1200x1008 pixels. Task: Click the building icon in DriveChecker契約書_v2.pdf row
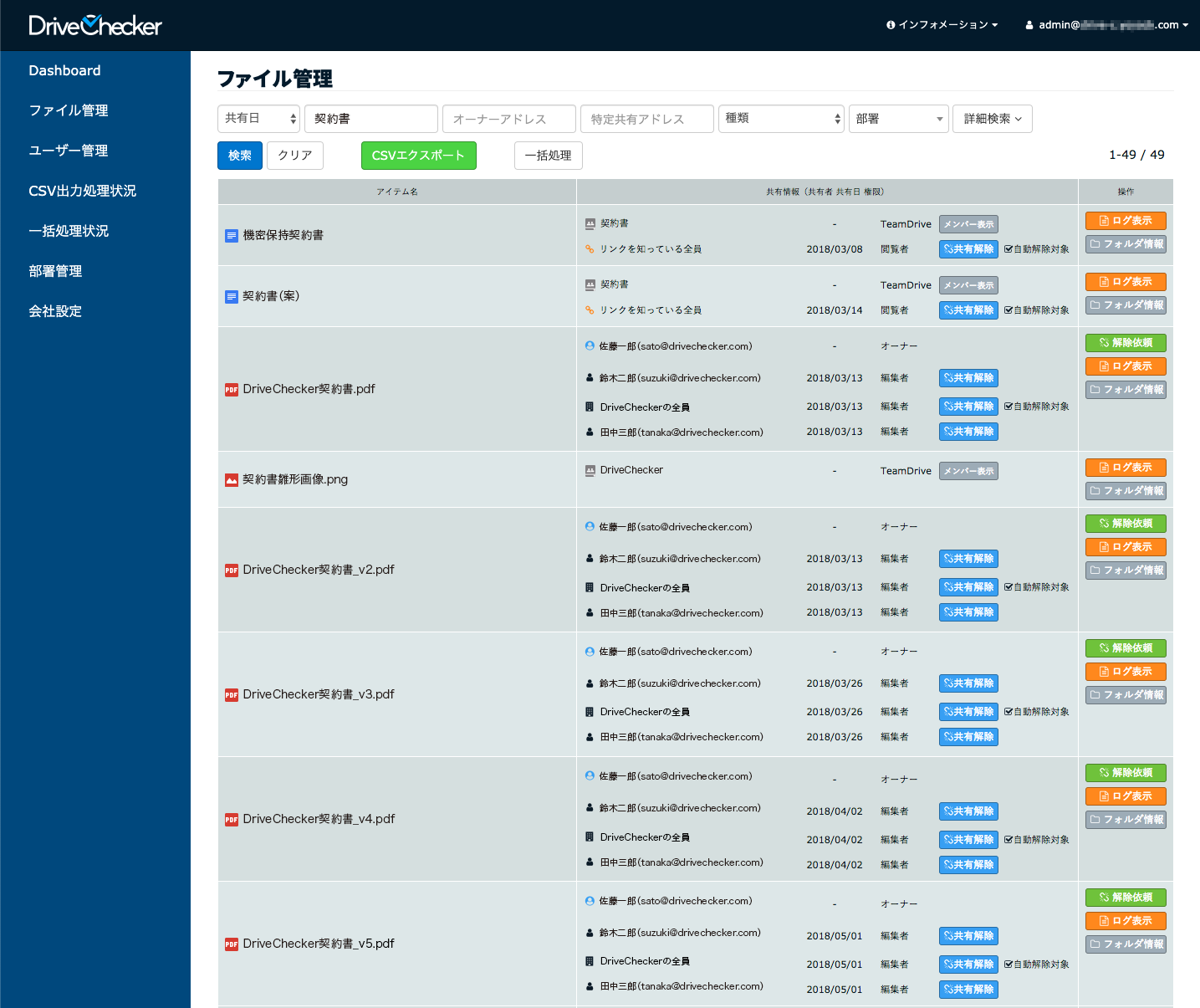point(590,588)
